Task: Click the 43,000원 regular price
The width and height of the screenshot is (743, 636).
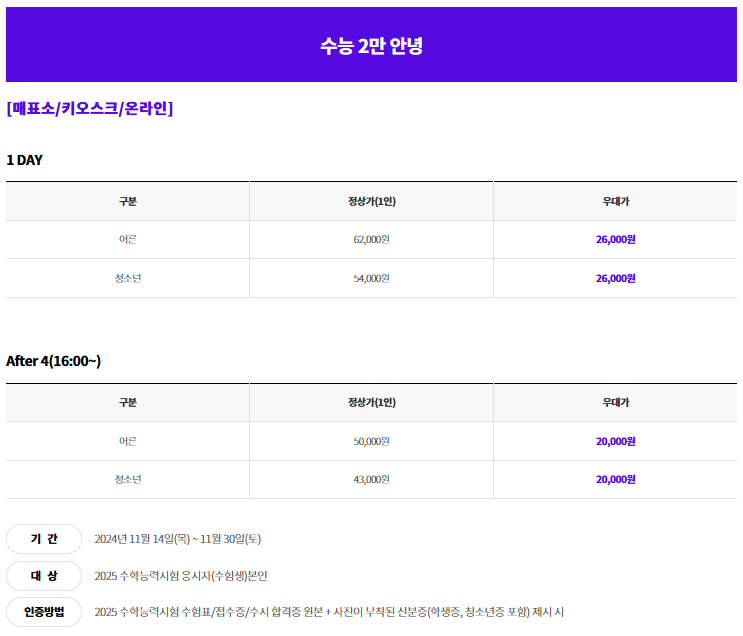Action: [372, 479]
